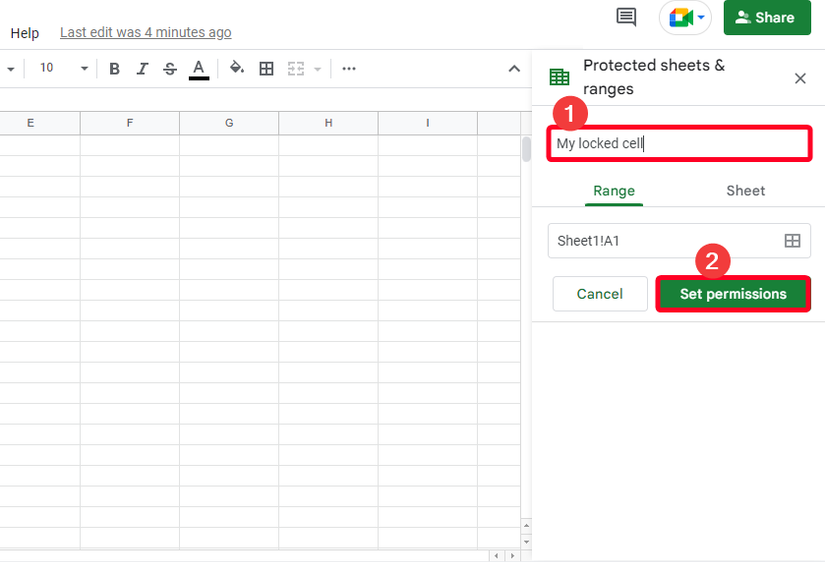Screen dimensions: 825x562
Task: Click the green Share button
Action: [767, 18]
